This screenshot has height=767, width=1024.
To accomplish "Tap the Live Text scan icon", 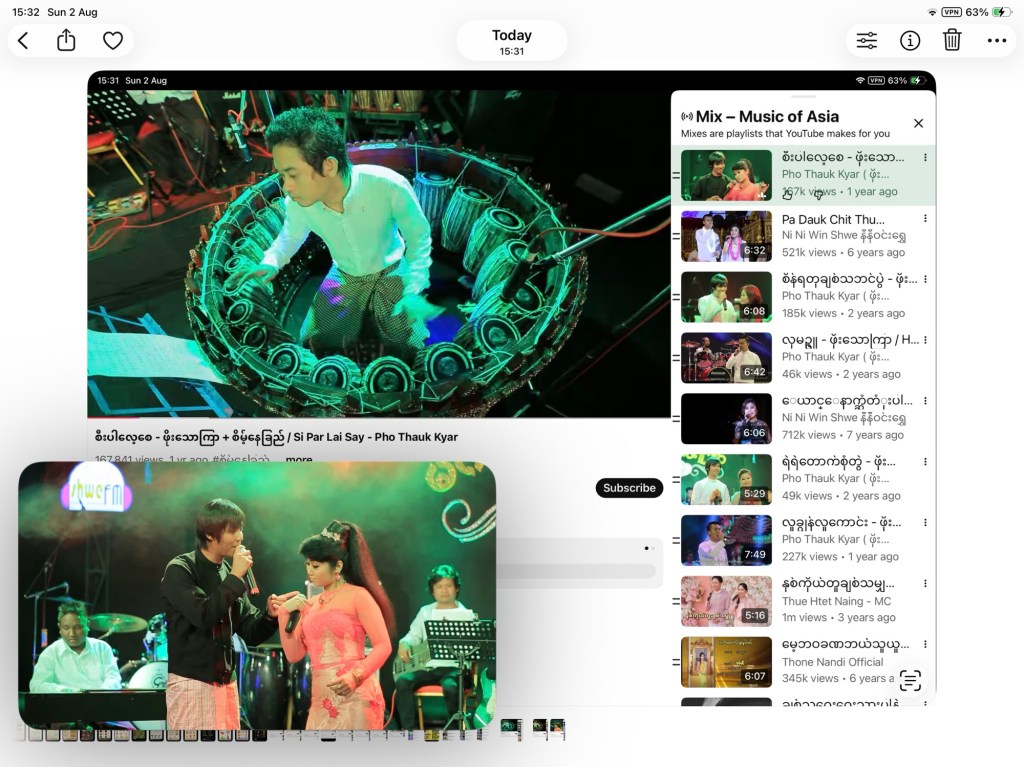I will tap(910, 680).
